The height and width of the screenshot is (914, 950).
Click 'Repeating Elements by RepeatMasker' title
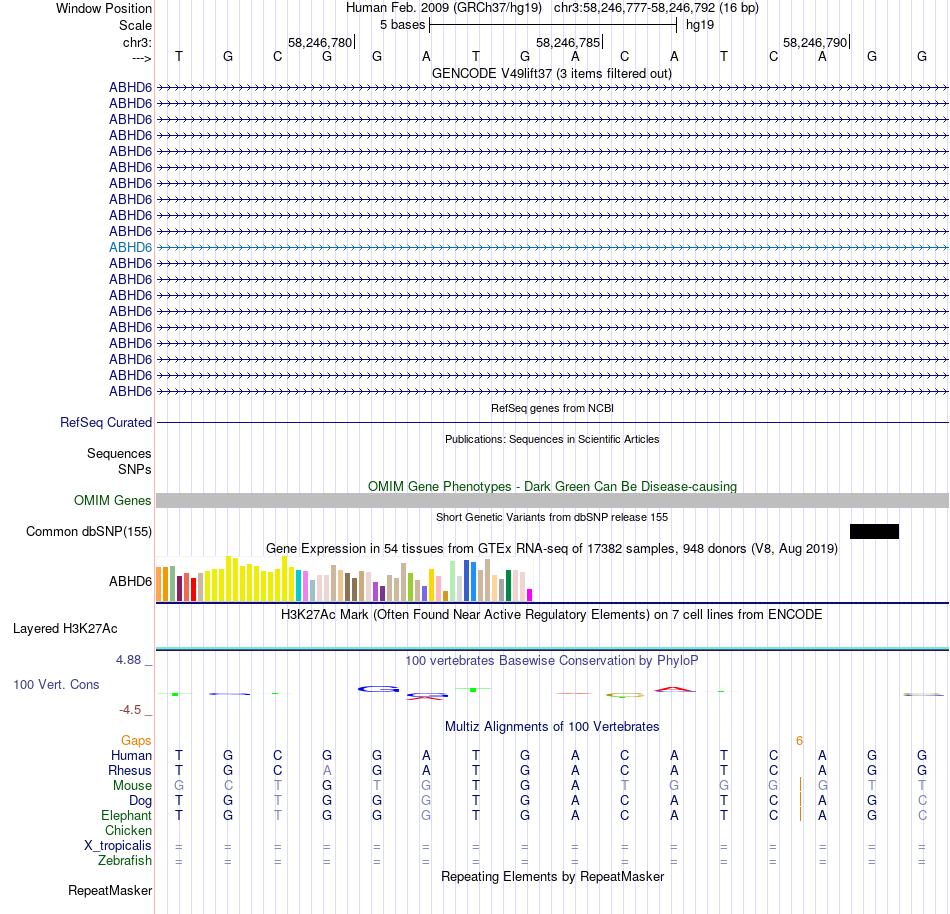point(552,876)
